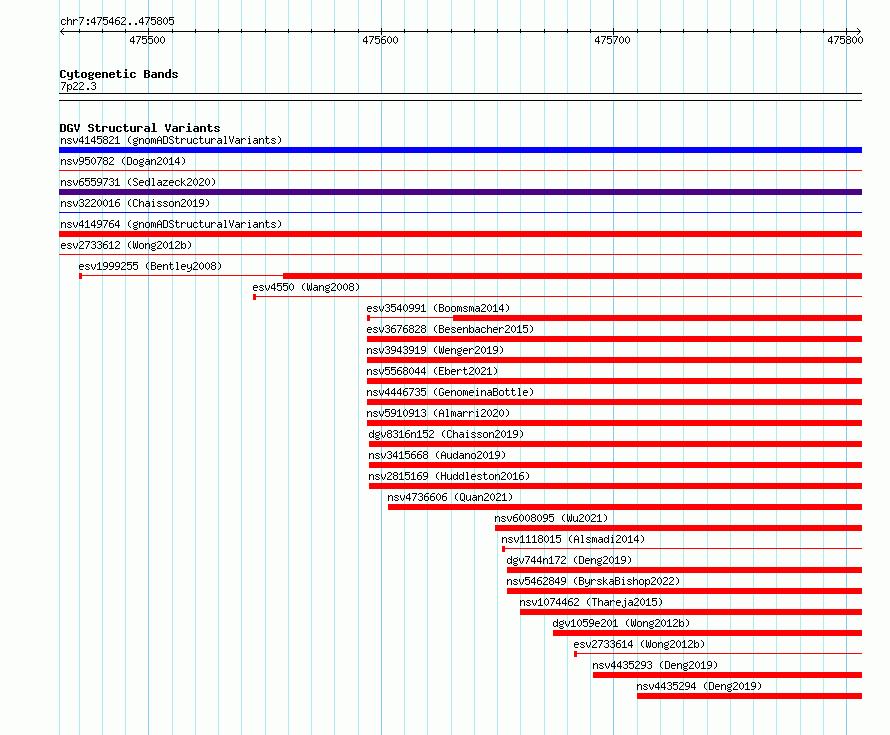
Task: Click nsv5568044 (Ebert2021) label
Action: [x=432, y=371]
